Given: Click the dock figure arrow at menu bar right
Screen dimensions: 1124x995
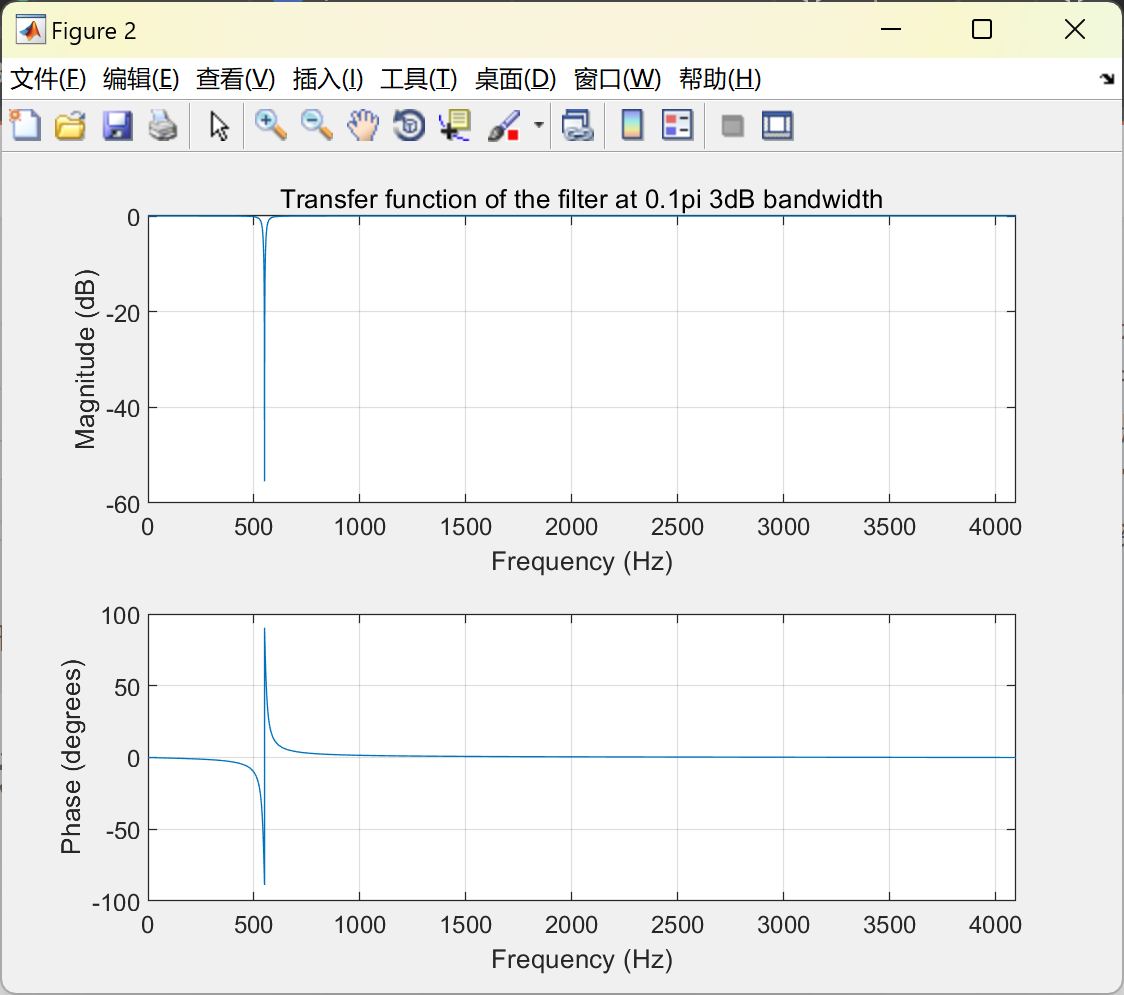Looking at the screenshot, I should tap(1107, 79).
